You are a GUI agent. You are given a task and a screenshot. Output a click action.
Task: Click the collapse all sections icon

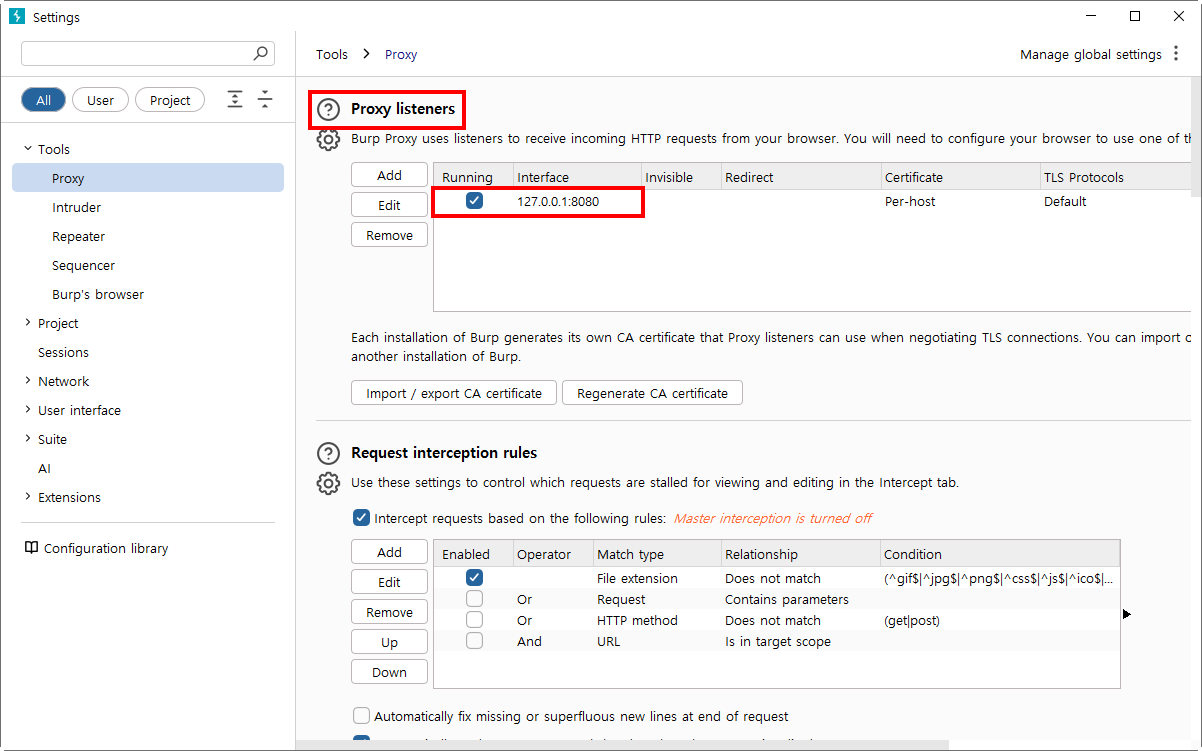tap(265, 99)
